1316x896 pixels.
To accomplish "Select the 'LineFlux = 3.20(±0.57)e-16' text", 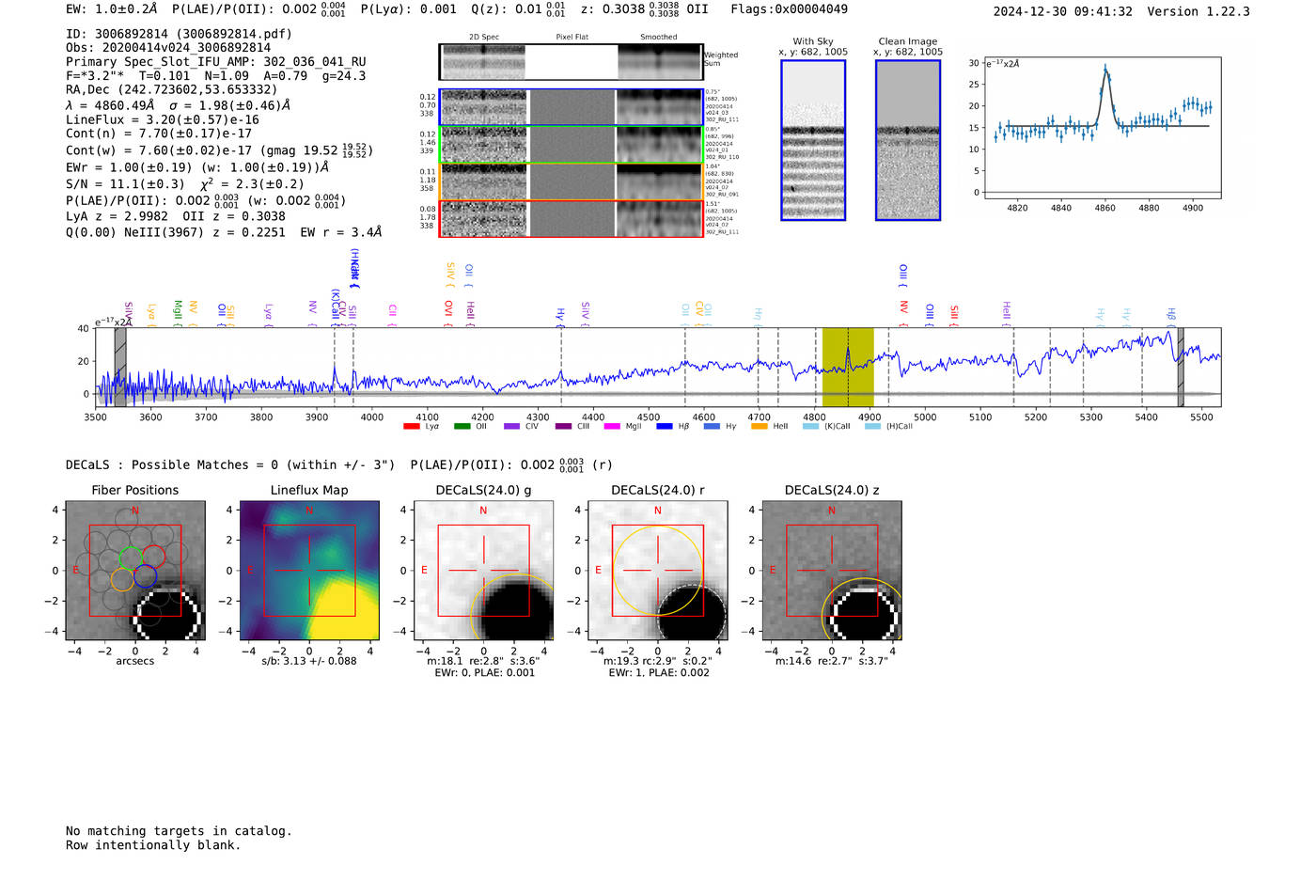I will (163, 120).
